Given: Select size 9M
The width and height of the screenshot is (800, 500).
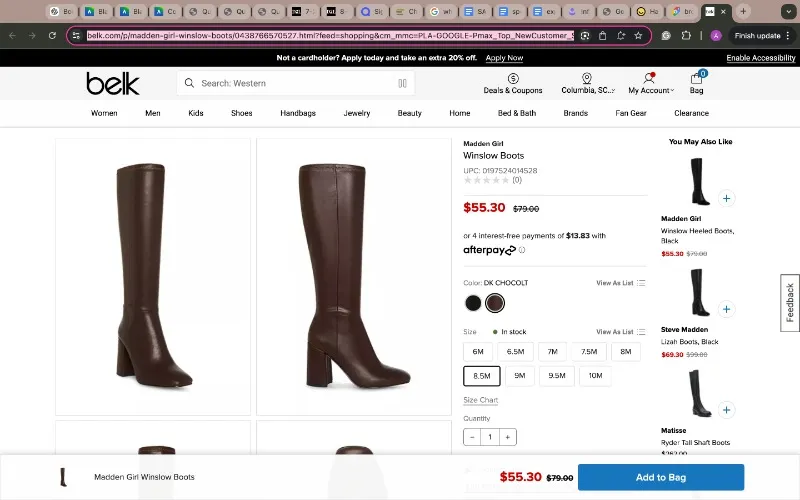Looking at the screenshot, I should point(520,376).
